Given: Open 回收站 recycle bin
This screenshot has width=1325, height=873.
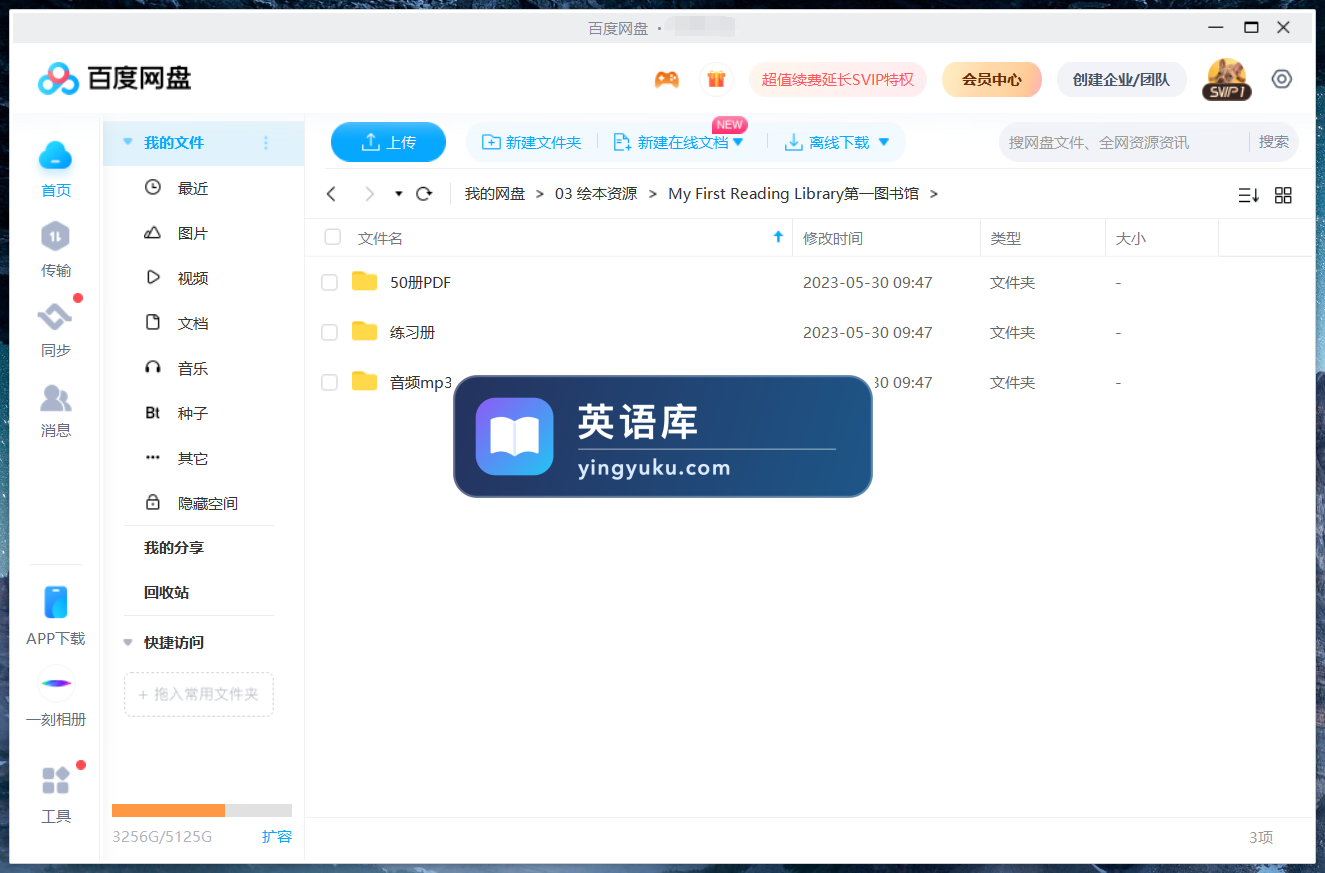Looking at the screenshot, I should coord(166,592).
